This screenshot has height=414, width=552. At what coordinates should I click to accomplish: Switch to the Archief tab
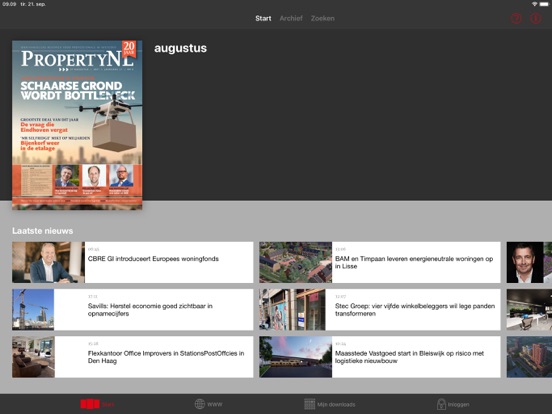(291, 18)
